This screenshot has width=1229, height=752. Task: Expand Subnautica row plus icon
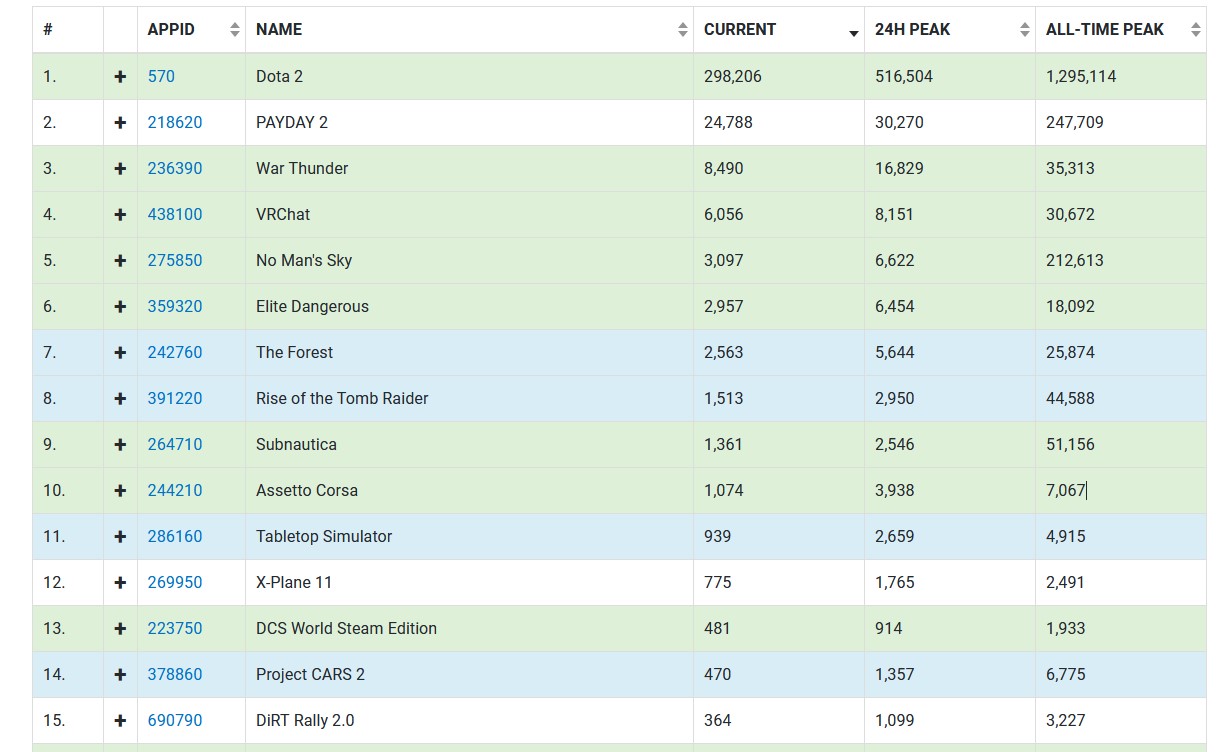point(120,444)
